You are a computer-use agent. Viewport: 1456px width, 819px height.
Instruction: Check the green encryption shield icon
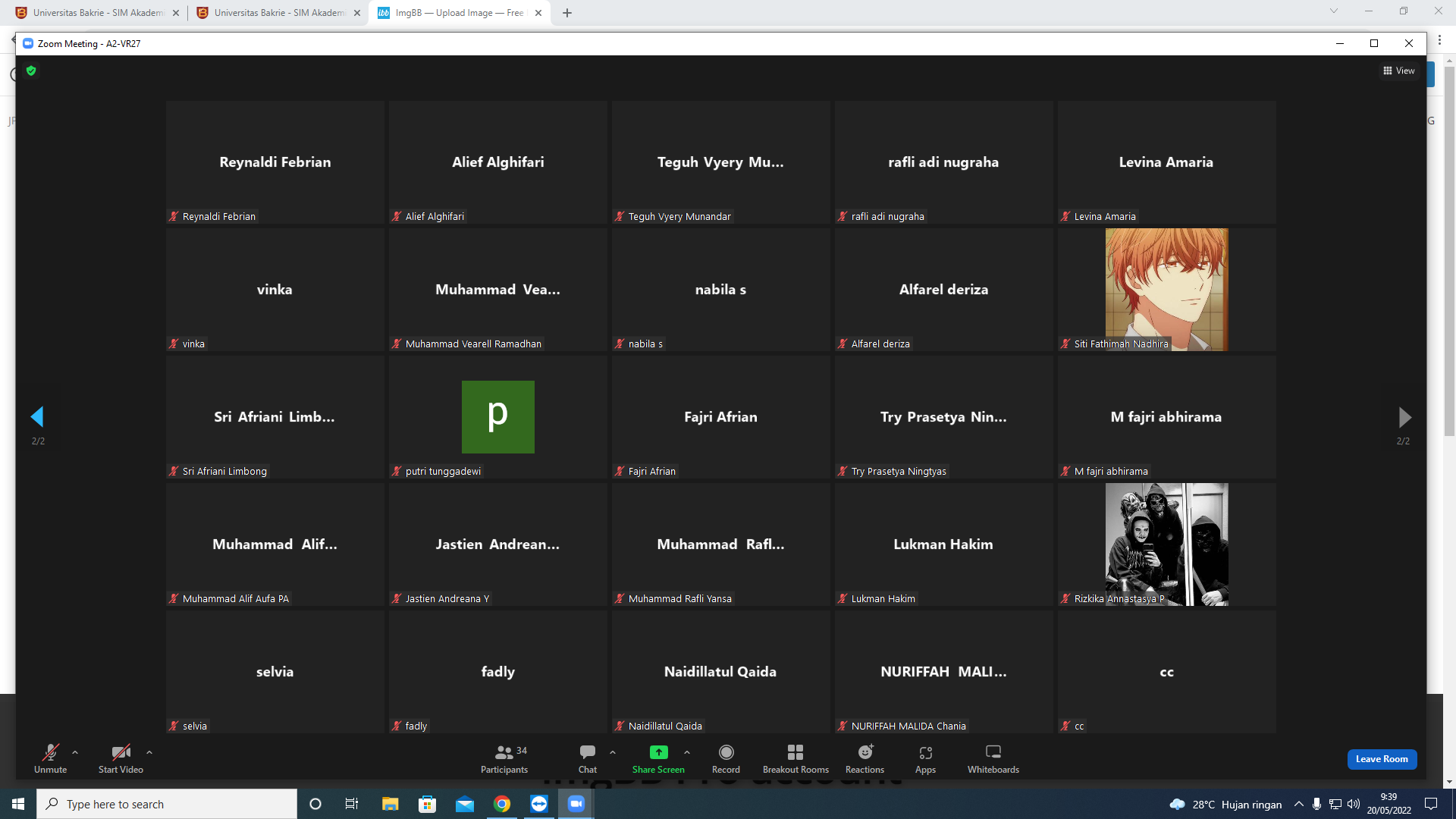[31, 71]
